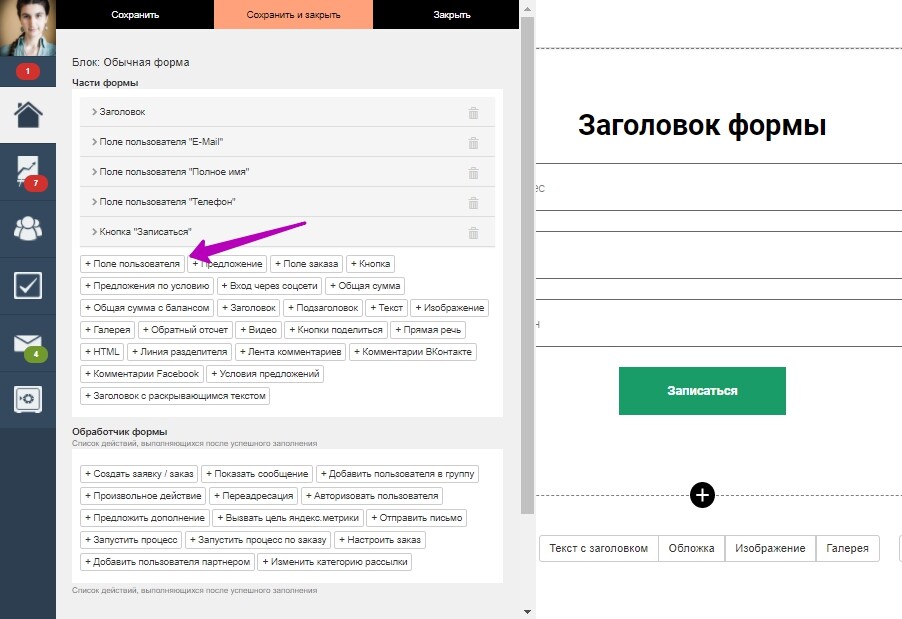Select "Текст с заголовком" block type
This screenshot has height=619, width=902.
tap(598, 548)
